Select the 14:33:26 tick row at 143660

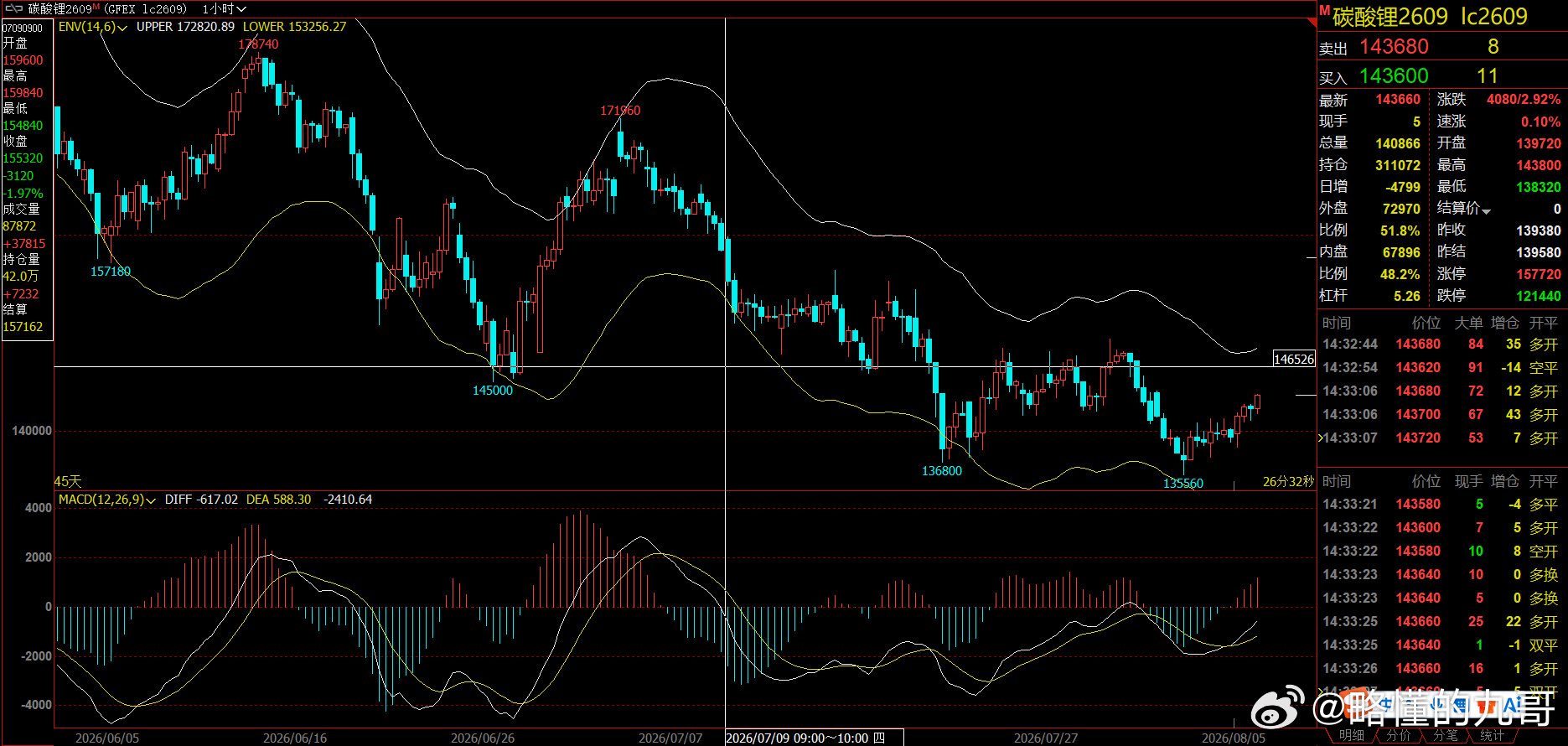pos(1441,669)
